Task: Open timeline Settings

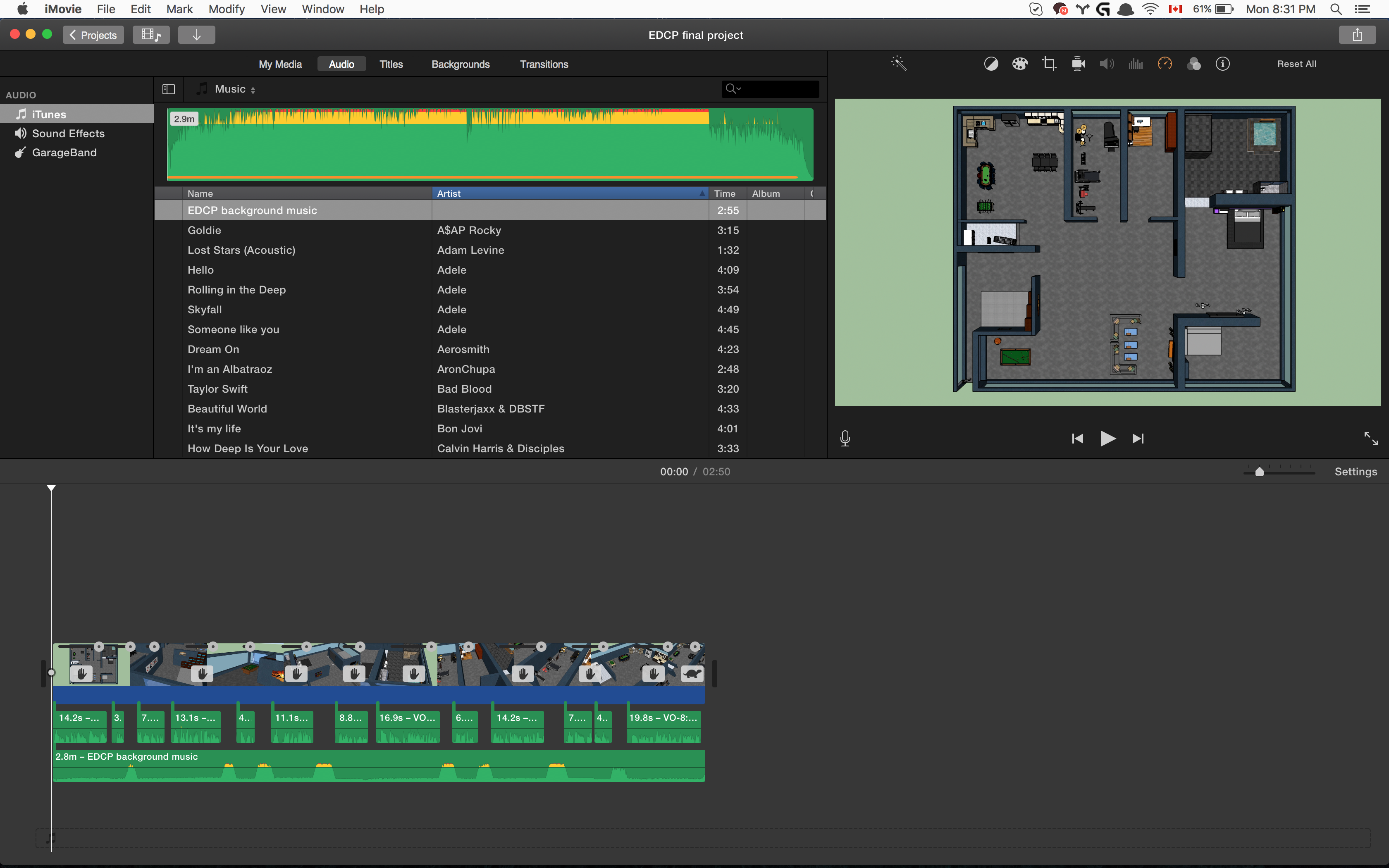Action: [x=1356, y=471]
